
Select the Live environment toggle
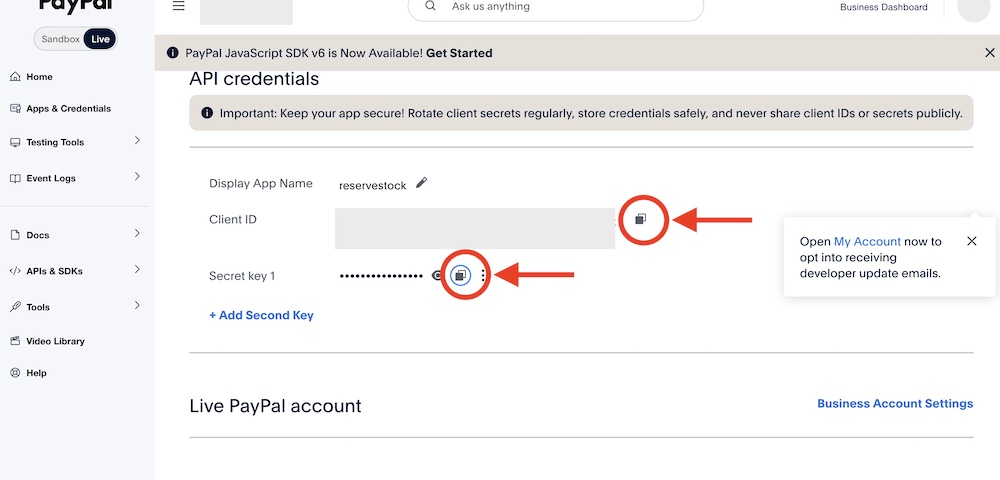click(x=100, y=39)
